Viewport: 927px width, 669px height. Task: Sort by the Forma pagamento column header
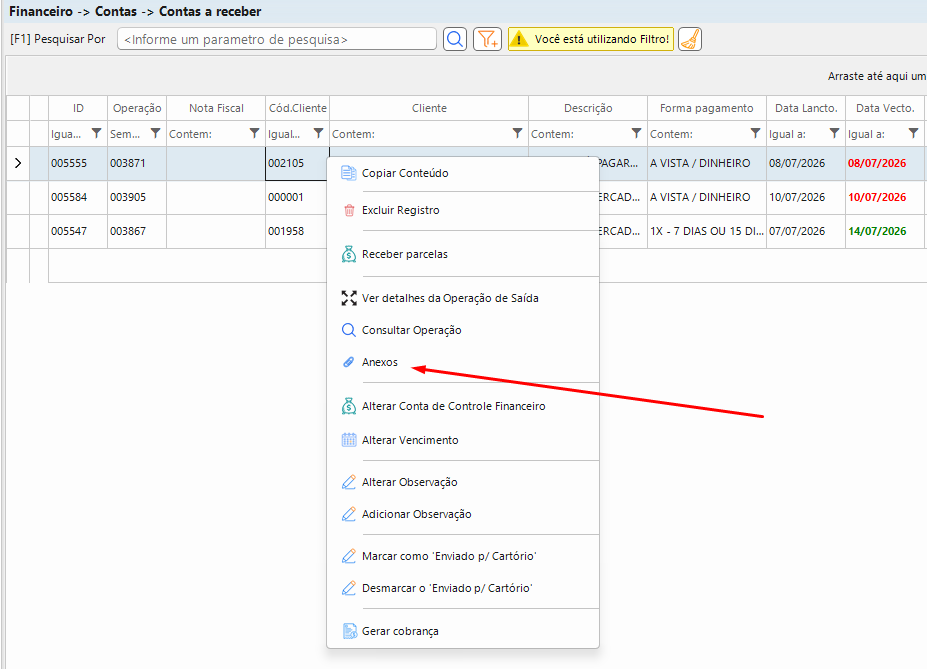(x=706, y=108)
